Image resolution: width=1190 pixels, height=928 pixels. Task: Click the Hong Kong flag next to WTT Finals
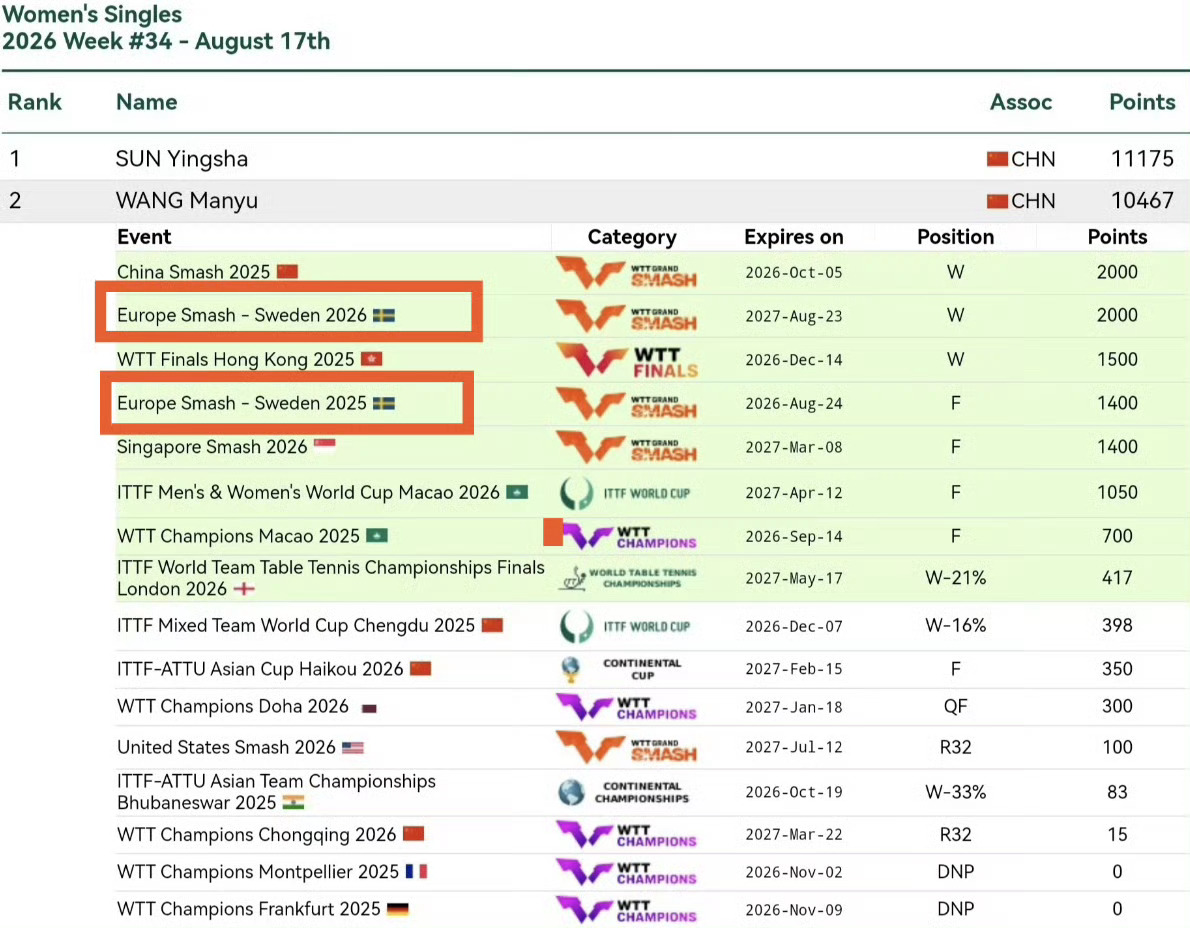tap(371, 359)
